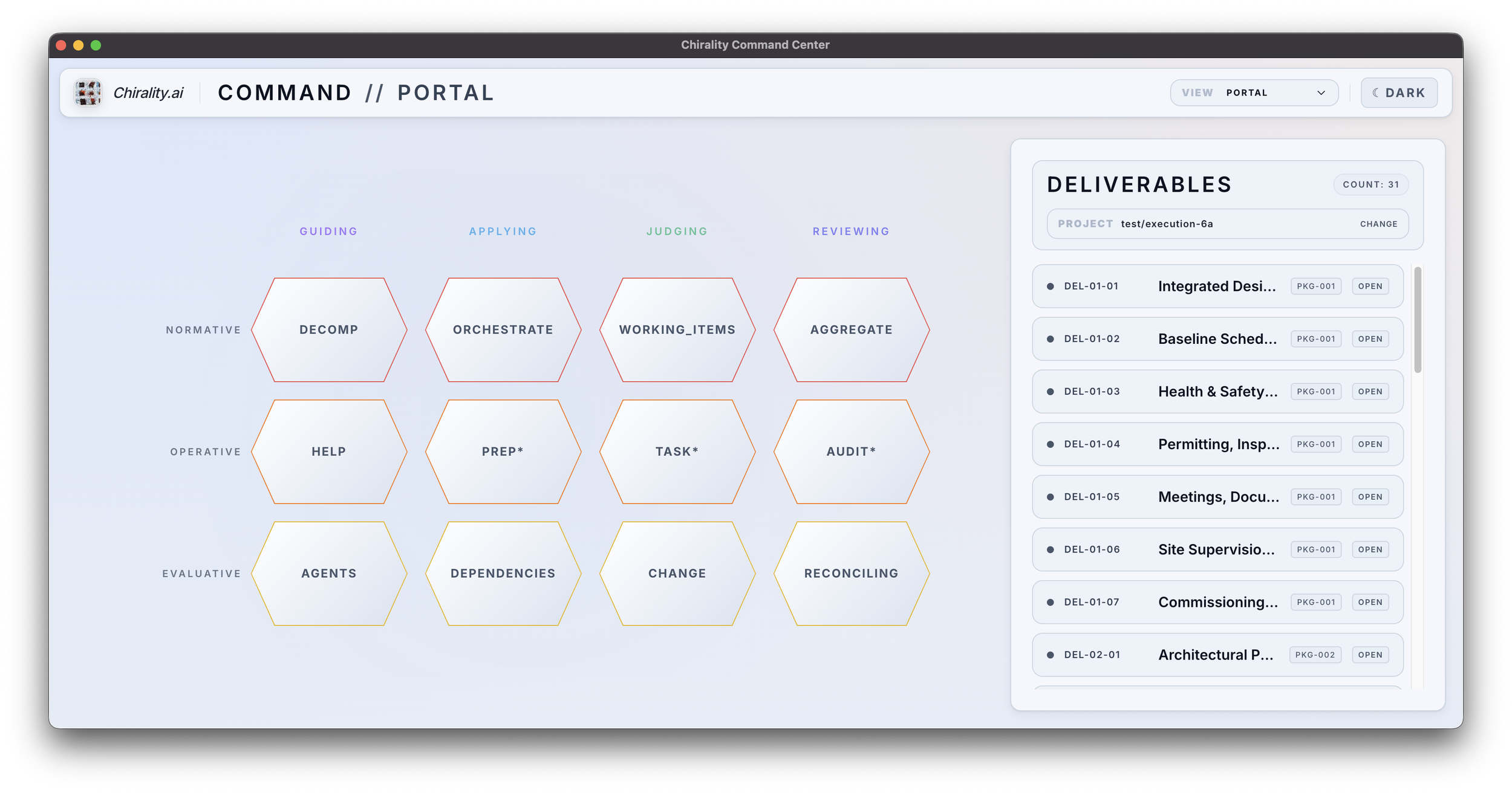Click OPEN badge on DEL-01-02
This screenshot has height=793, width=1512.
1370,339
